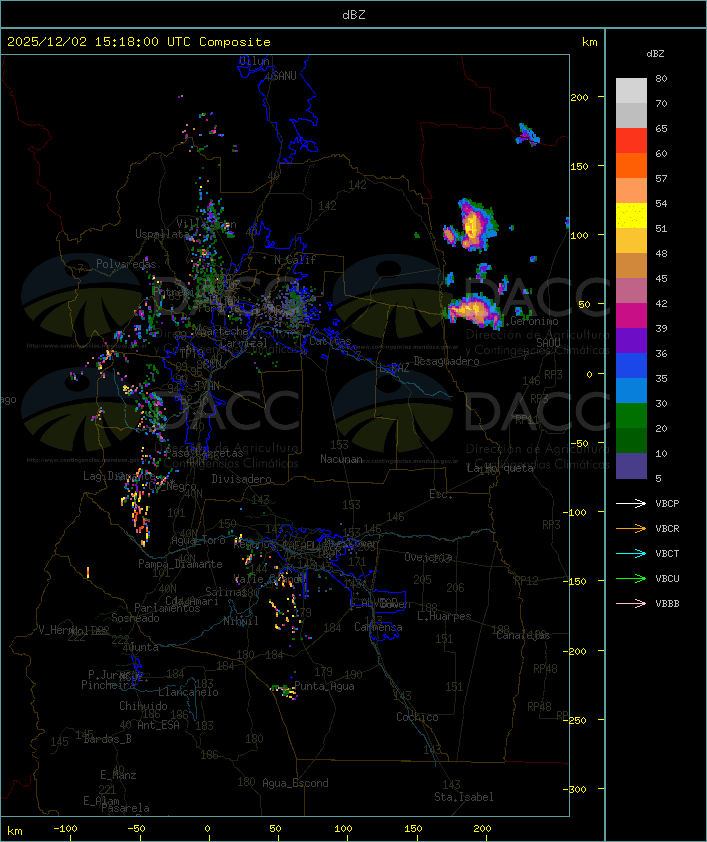Image resolution: width=707 pixels, height=842 pixels.
Task: Click the 'Desaguadero' map label
Action: coord(446,361)
